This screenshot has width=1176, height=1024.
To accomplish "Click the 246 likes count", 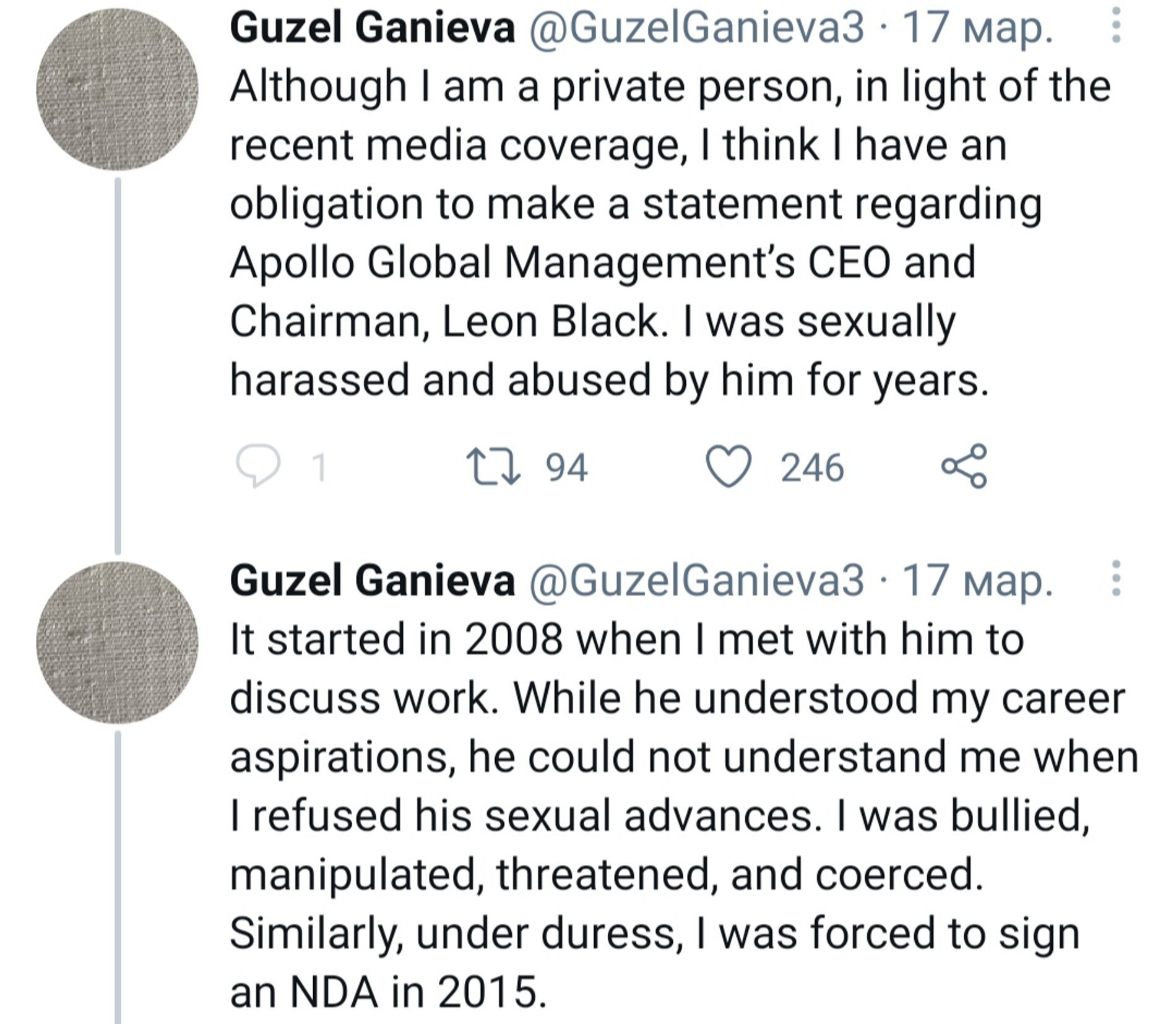I will [x=812, y=467].
